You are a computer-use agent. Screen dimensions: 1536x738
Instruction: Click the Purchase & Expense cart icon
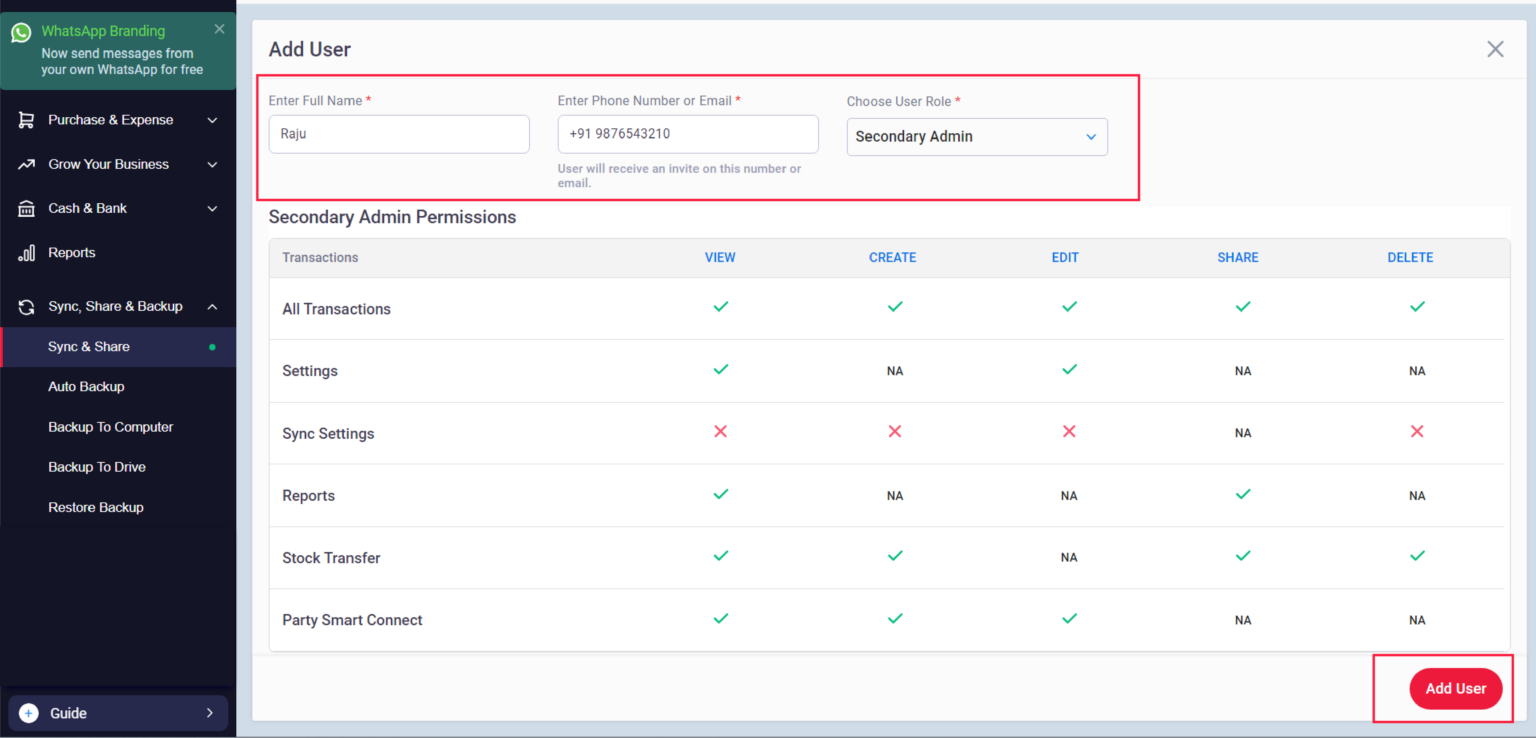pos(26,120)
